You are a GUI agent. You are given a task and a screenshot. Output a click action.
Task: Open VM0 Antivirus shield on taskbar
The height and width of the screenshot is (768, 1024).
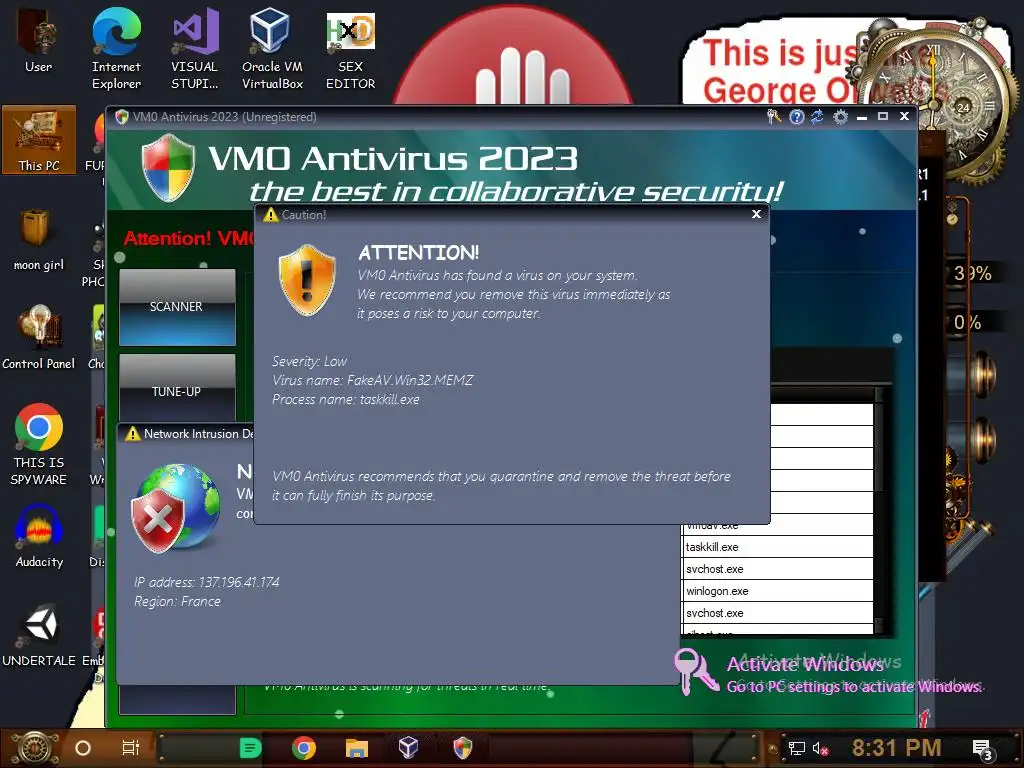tap(462, 748)
